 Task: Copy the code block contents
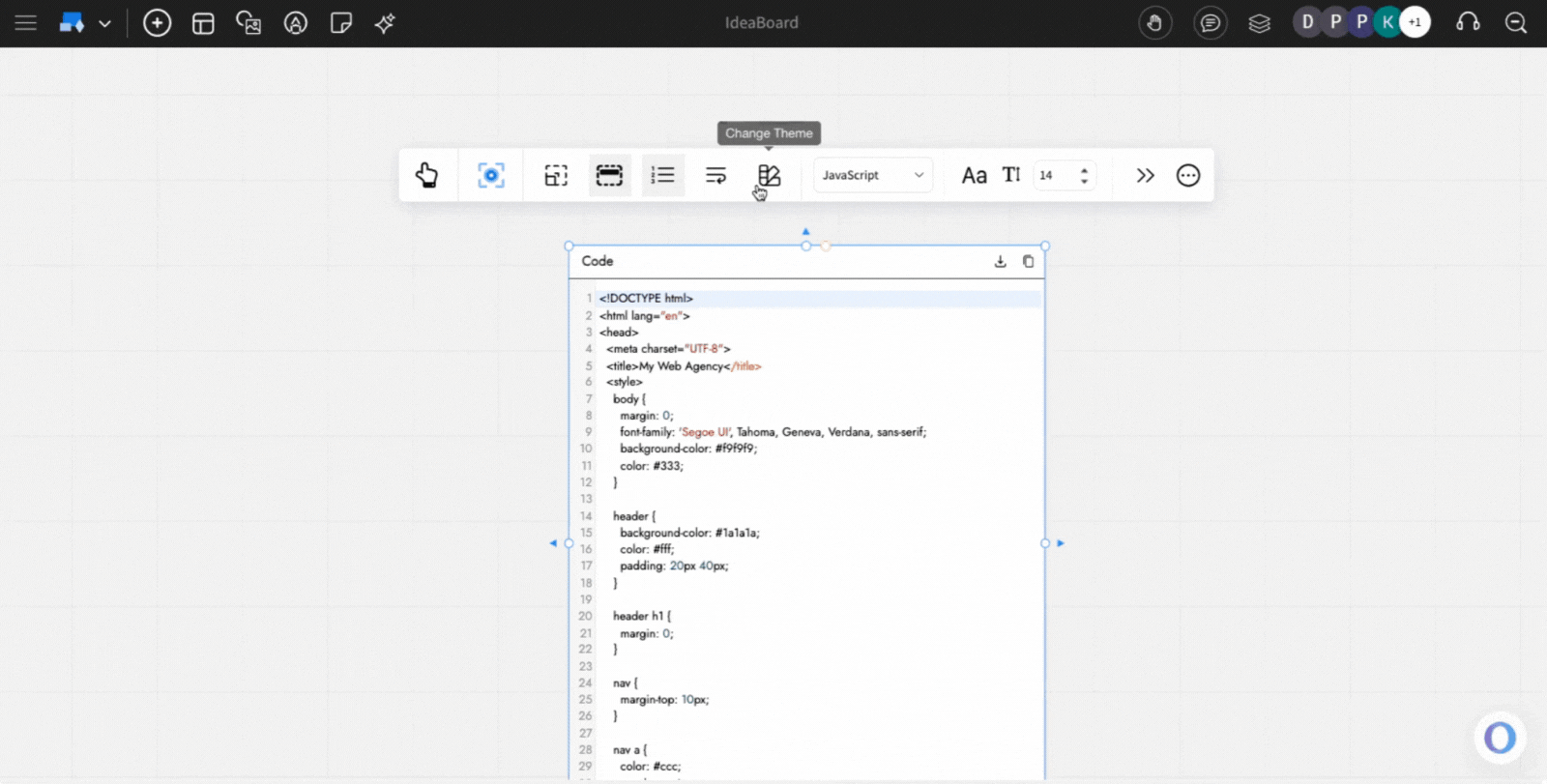coord(1028,261)
